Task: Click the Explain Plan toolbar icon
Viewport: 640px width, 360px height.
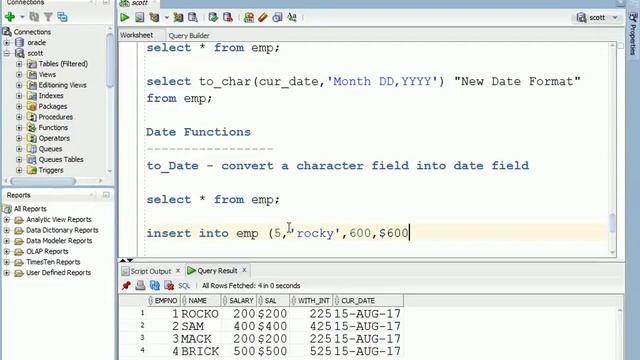Action: click(x=154, y=17)
